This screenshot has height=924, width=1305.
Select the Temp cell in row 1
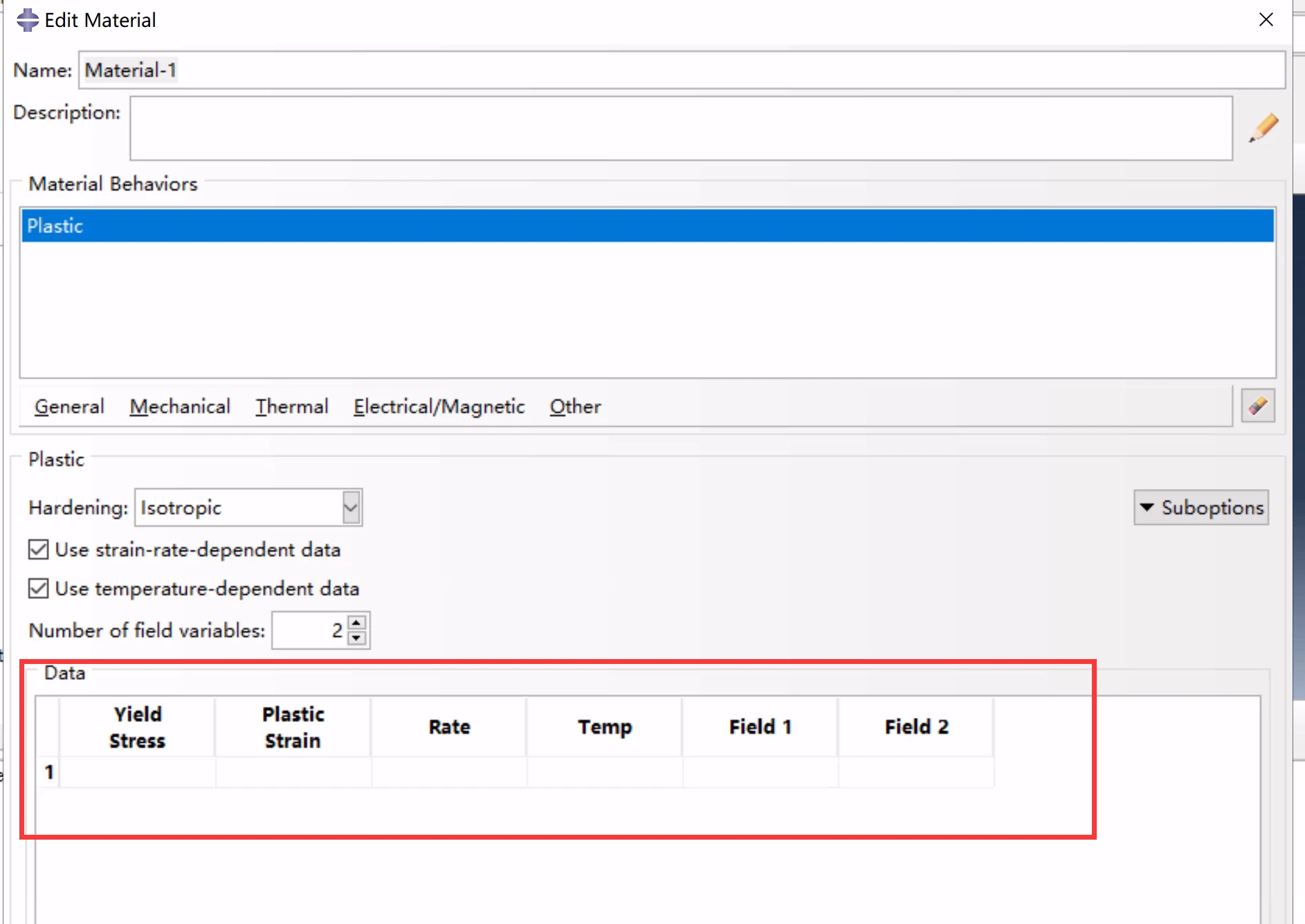coord(605,773)
